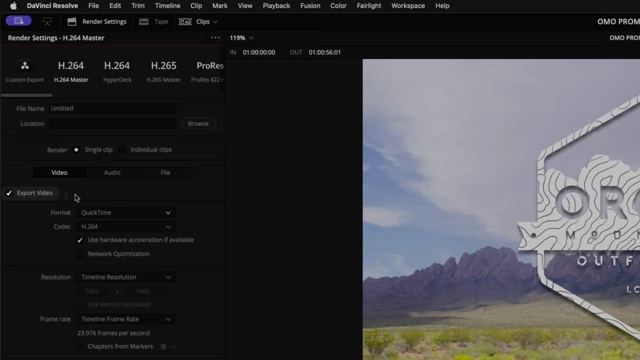640x360 pixels.
Task: Click the File Name field
Action: [112, 108]
